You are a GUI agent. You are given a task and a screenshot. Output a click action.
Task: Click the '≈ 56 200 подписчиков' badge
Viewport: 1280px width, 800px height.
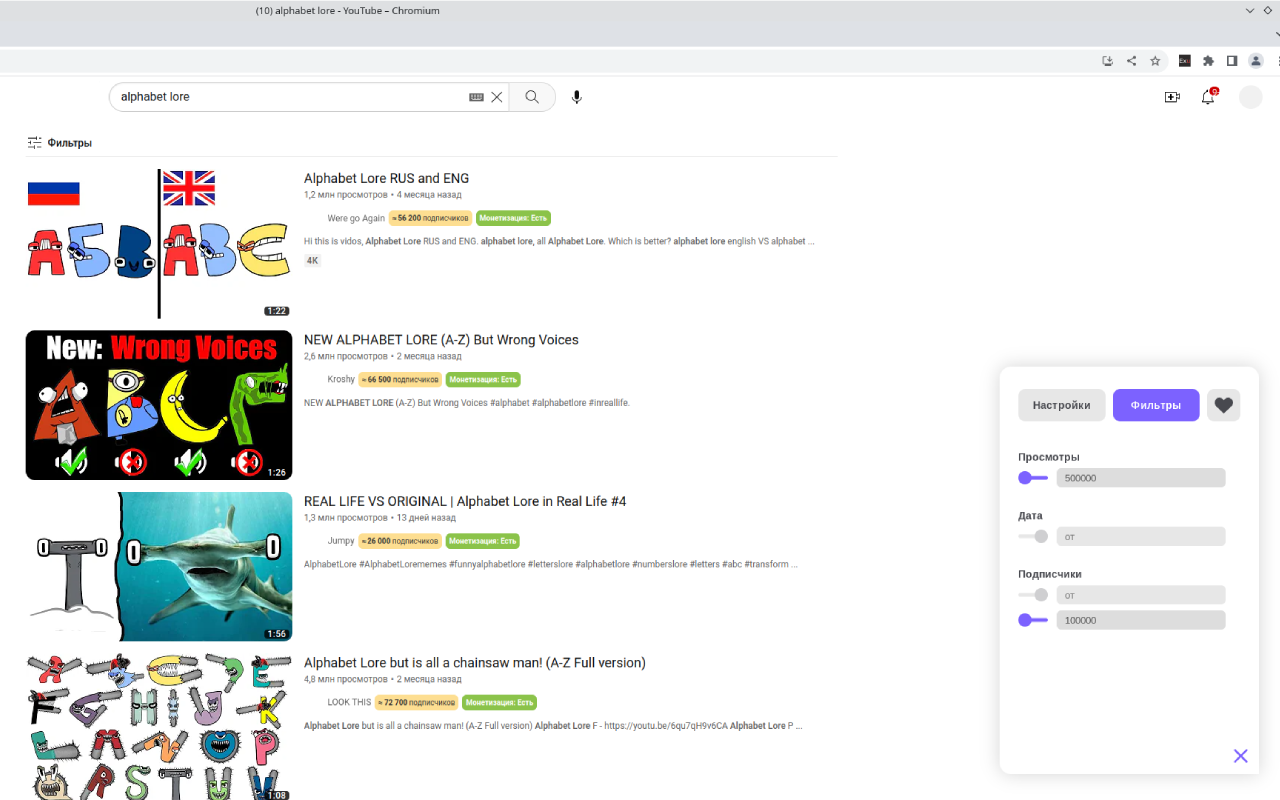[430, 218]
